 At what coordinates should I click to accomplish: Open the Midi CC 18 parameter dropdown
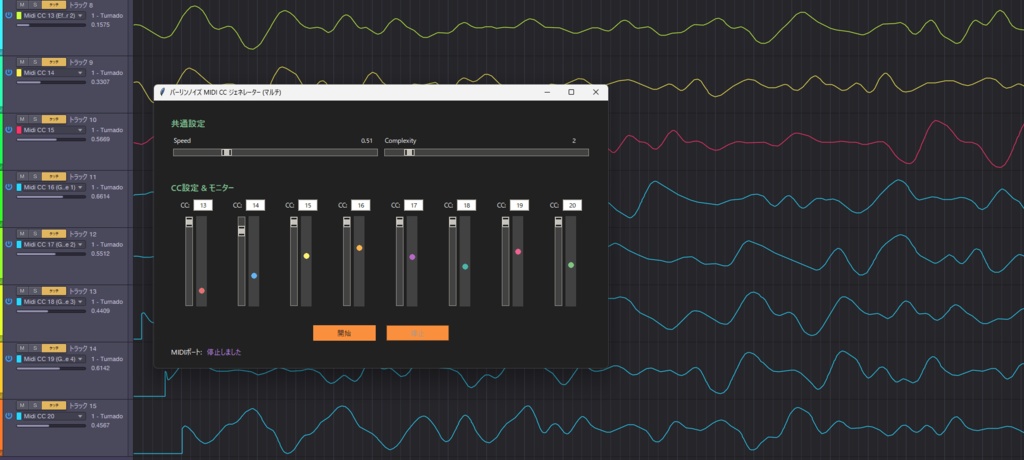(x=54, y=302)
